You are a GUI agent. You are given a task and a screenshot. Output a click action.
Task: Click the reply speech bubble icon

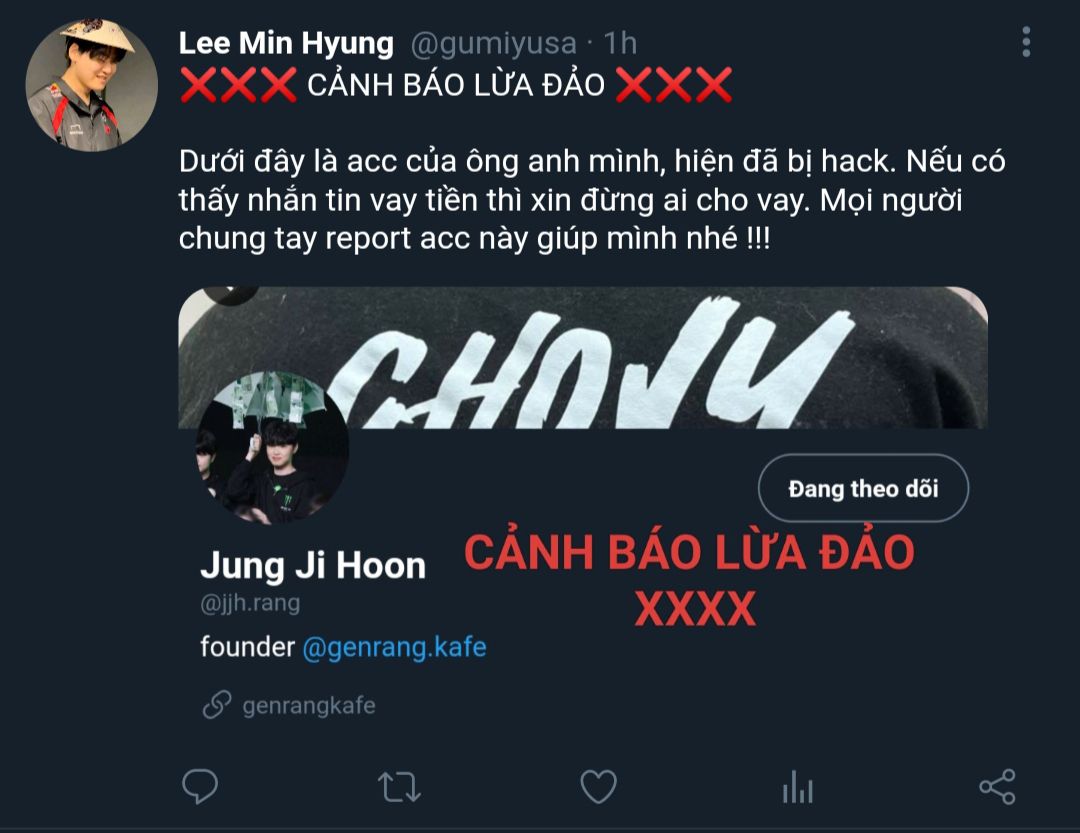[x=200, y=786]
